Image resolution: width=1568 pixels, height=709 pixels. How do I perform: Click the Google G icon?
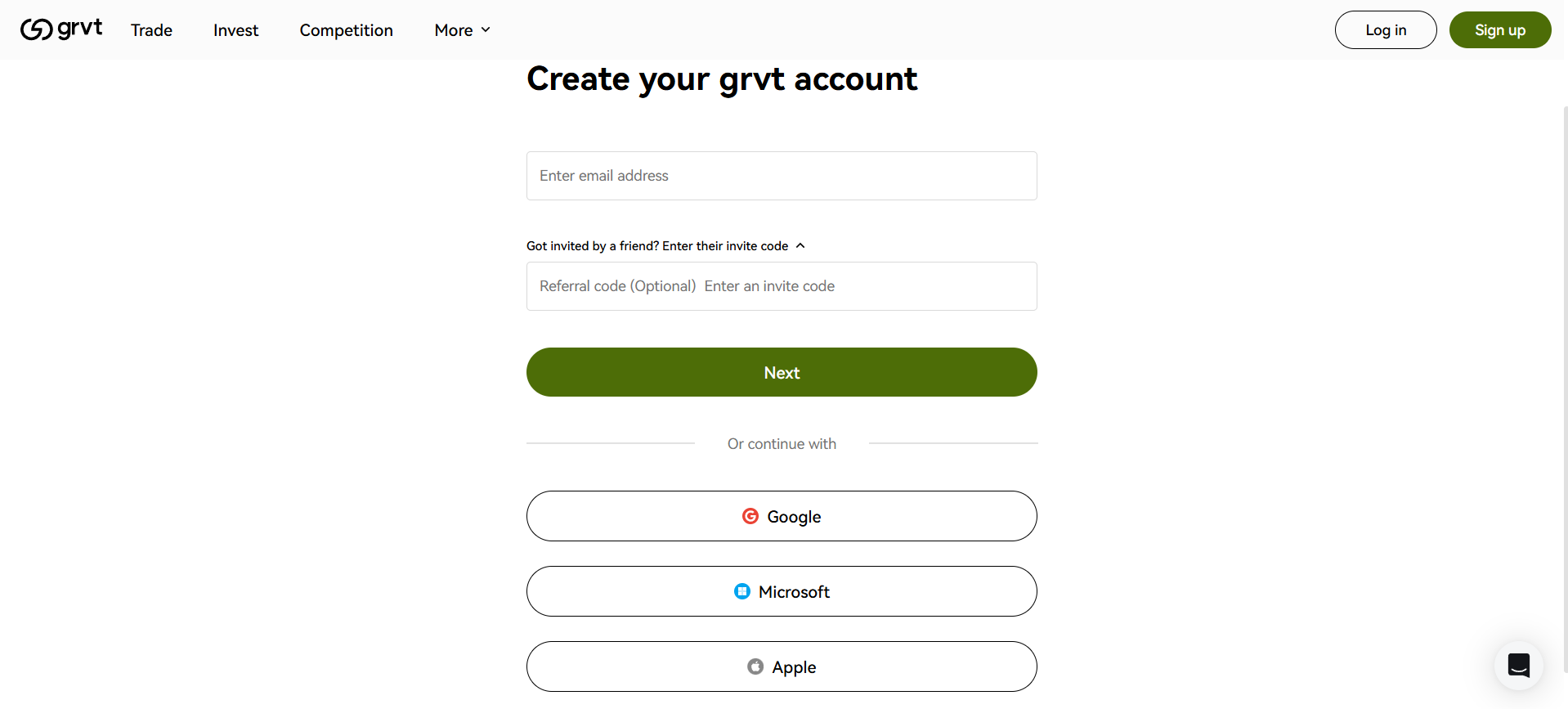pyautogui.click(x=750, y=516)
